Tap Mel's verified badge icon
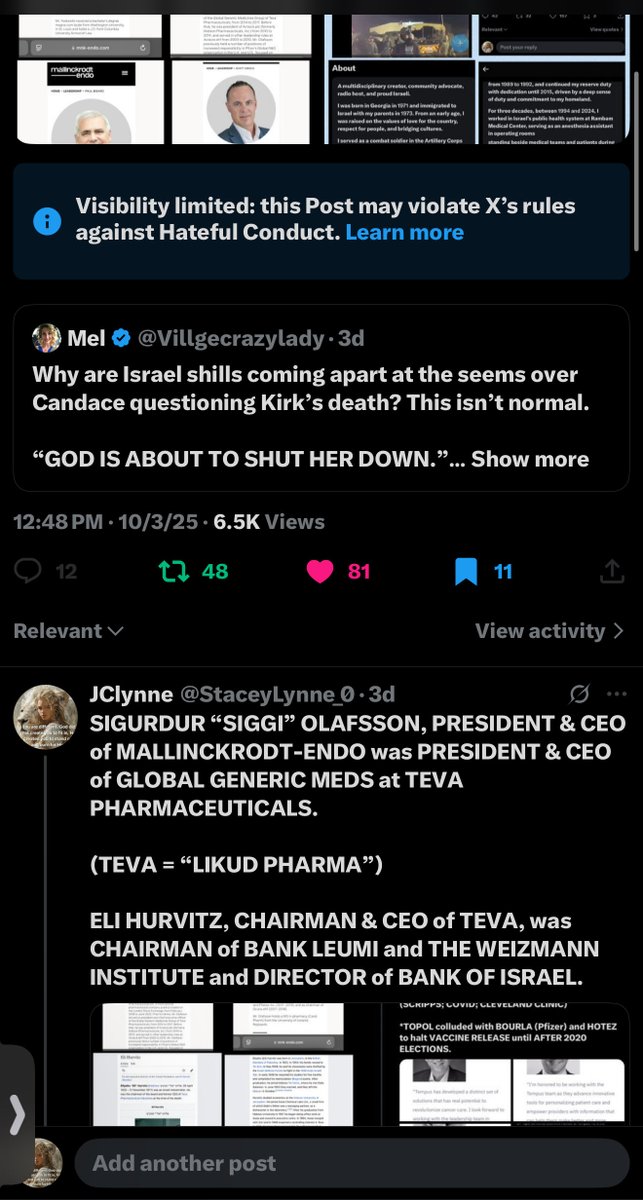 [x=121, y=339]
